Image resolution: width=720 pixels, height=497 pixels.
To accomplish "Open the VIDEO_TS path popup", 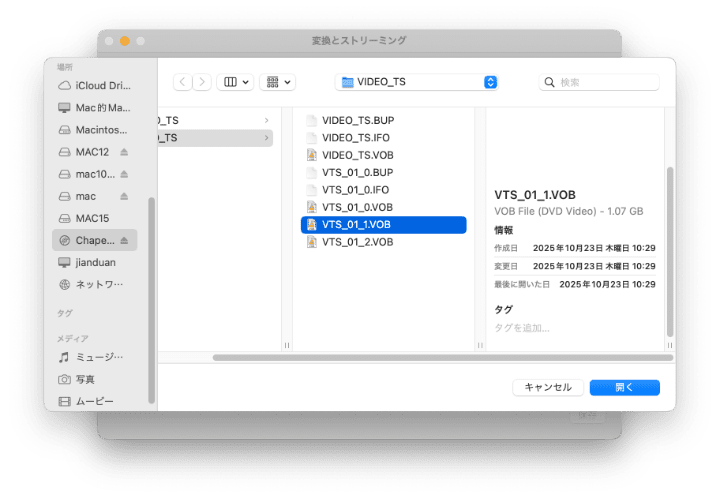I will [x=417, y=82].
